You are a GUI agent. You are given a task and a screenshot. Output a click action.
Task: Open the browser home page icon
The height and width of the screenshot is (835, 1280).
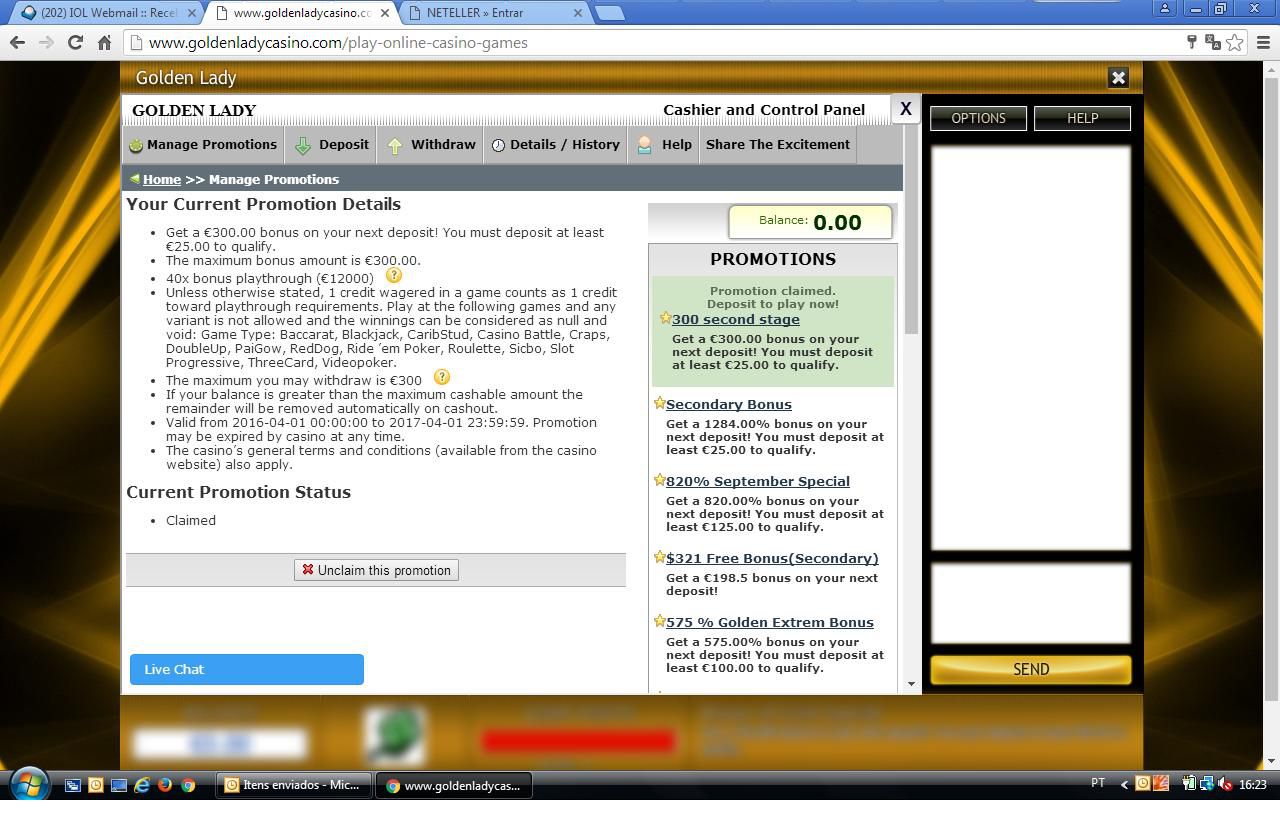104,42
